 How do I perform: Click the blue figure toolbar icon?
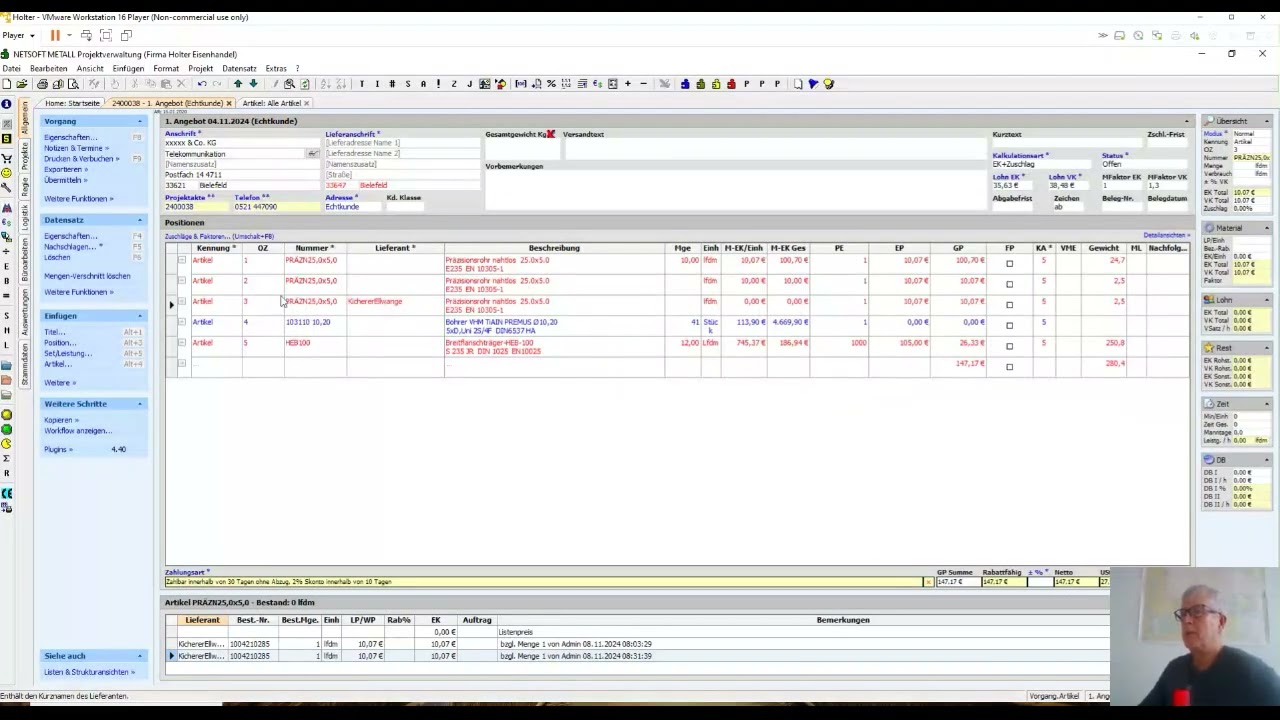[x=685, y=84]
